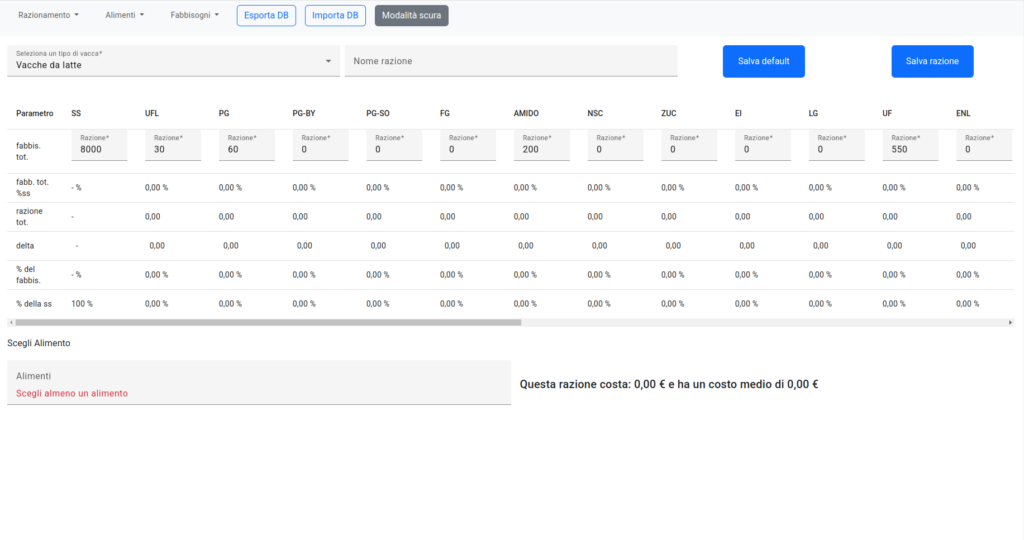Image resolution: width=1024 pixels, height=540 pixels.
Task: Click the Esporta DB button
Action: [266, 15]
